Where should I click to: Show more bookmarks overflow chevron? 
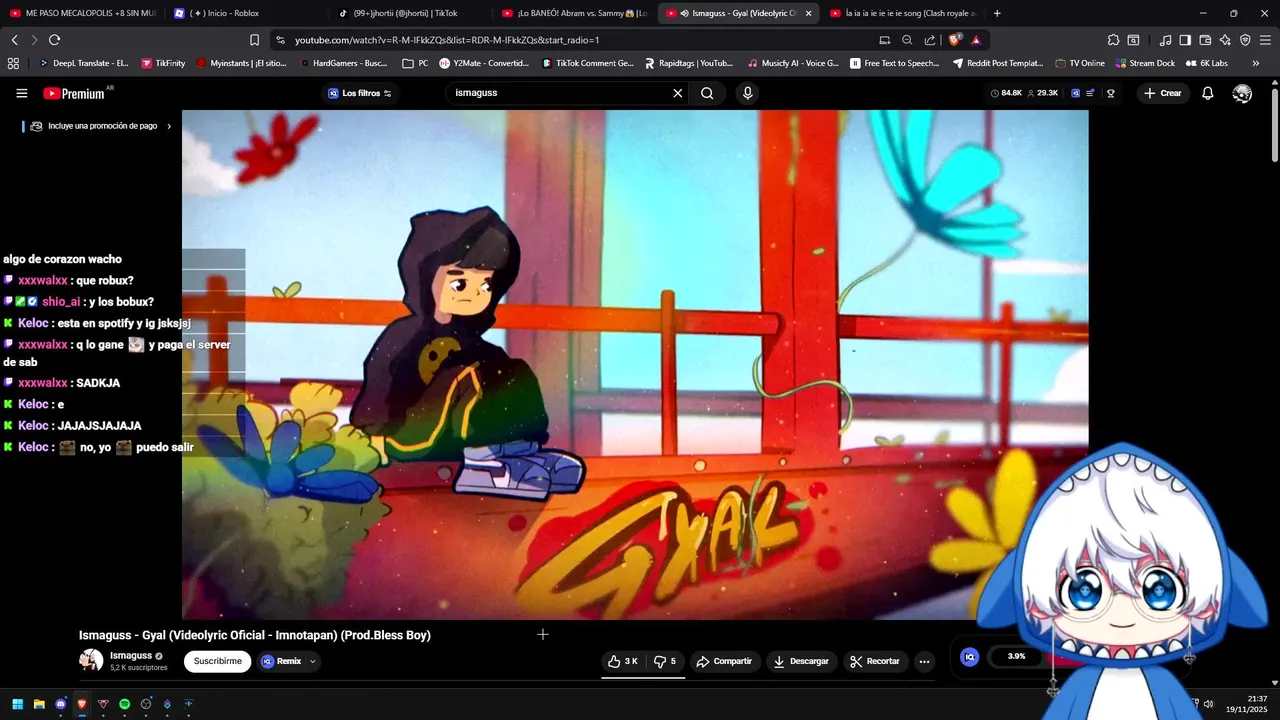click(x=1256, y=63)
